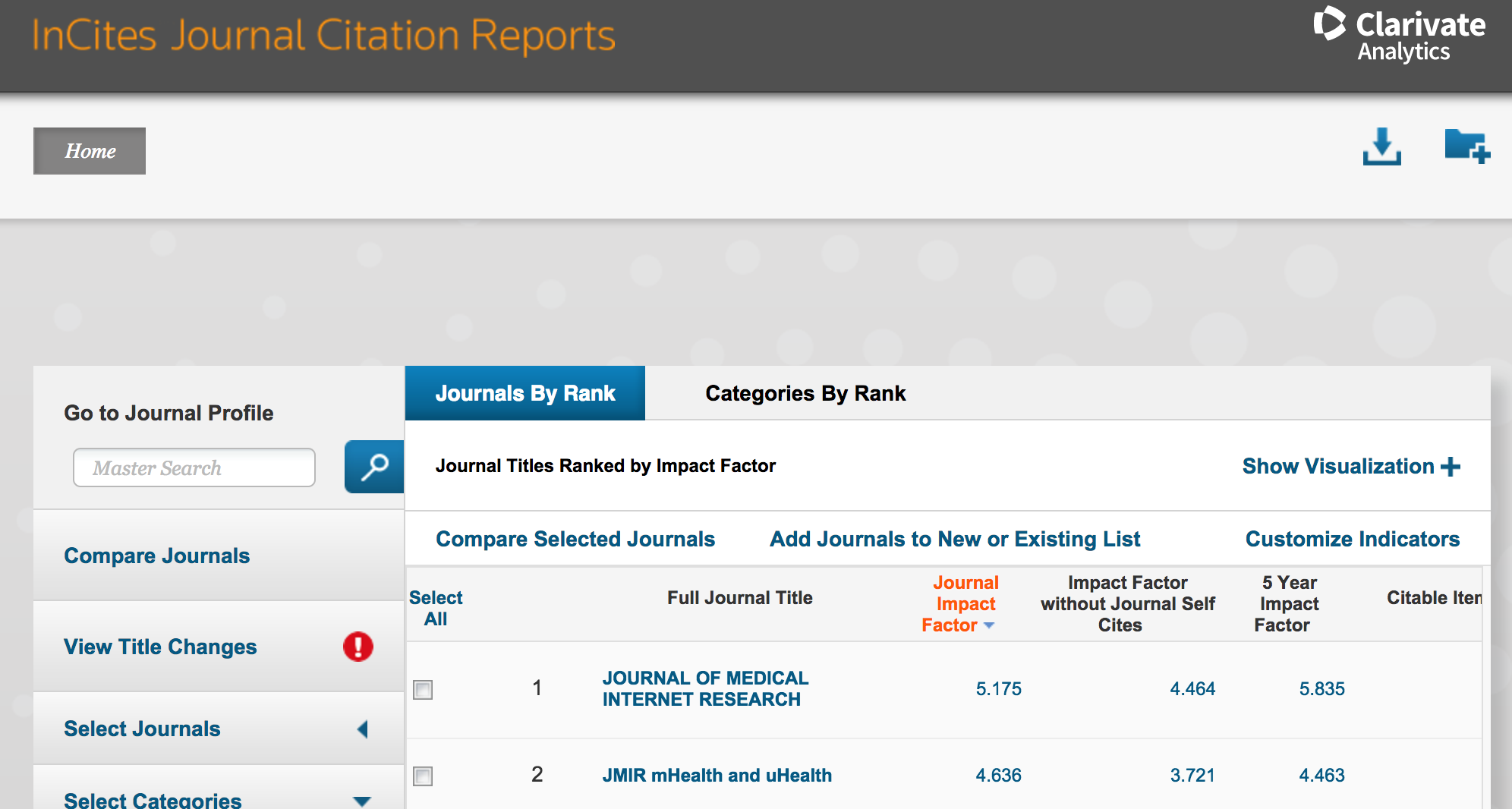Tick the checkbox for JMIR mHealth and uHealth
Viewport: 1512px width, 809px height.
point(423,776)
